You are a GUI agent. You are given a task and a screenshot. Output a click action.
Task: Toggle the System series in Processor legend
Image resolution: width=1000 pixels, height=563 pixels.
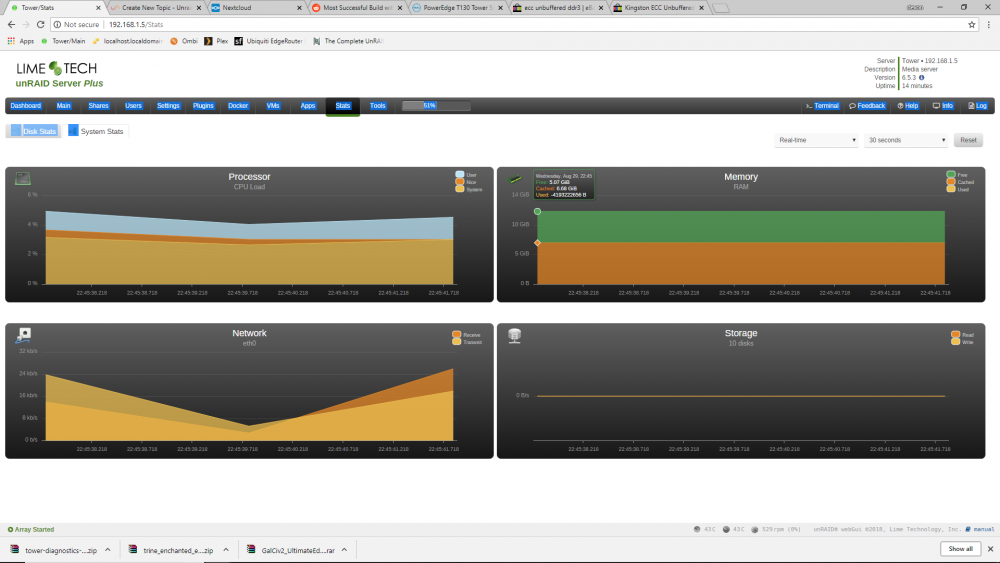(469, 189)
